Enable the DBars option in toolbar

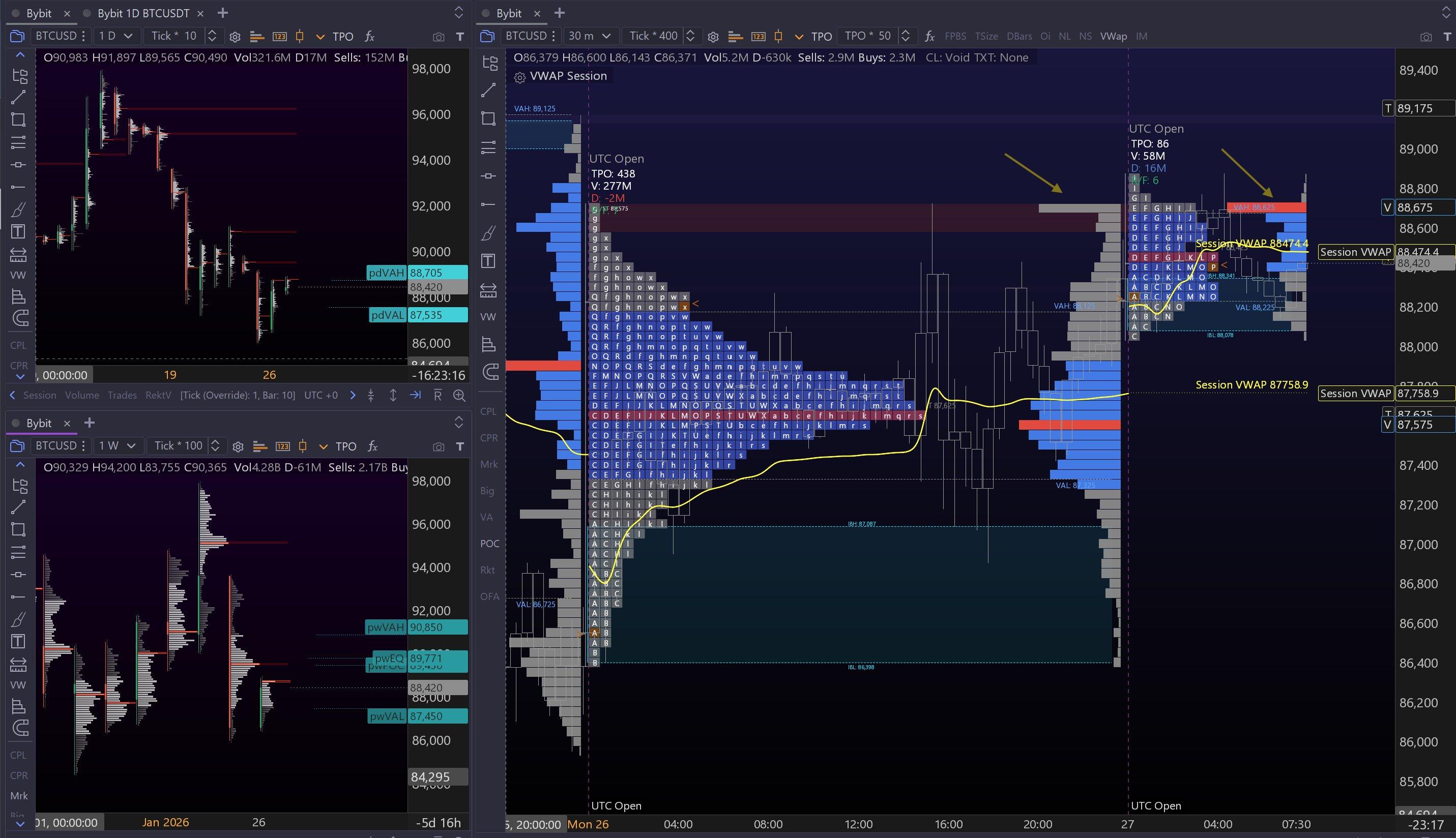pos(1018,36)
